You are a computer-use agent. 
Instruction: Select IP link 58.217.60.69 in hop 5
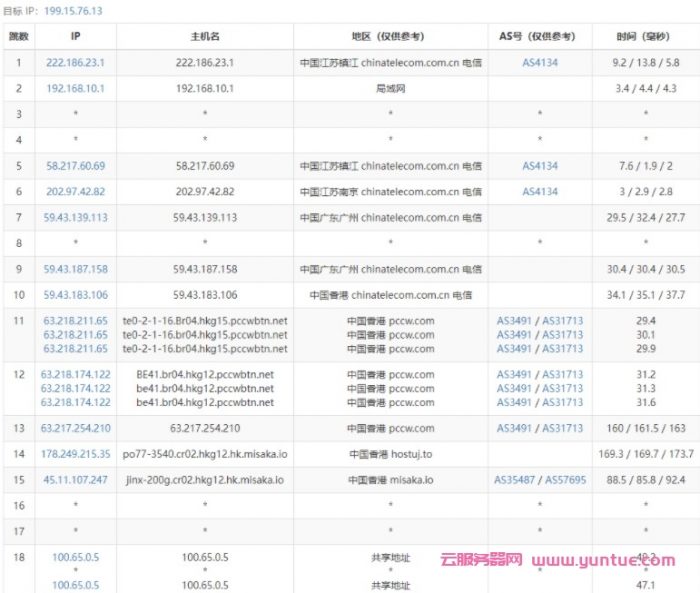tap(75, 166)
